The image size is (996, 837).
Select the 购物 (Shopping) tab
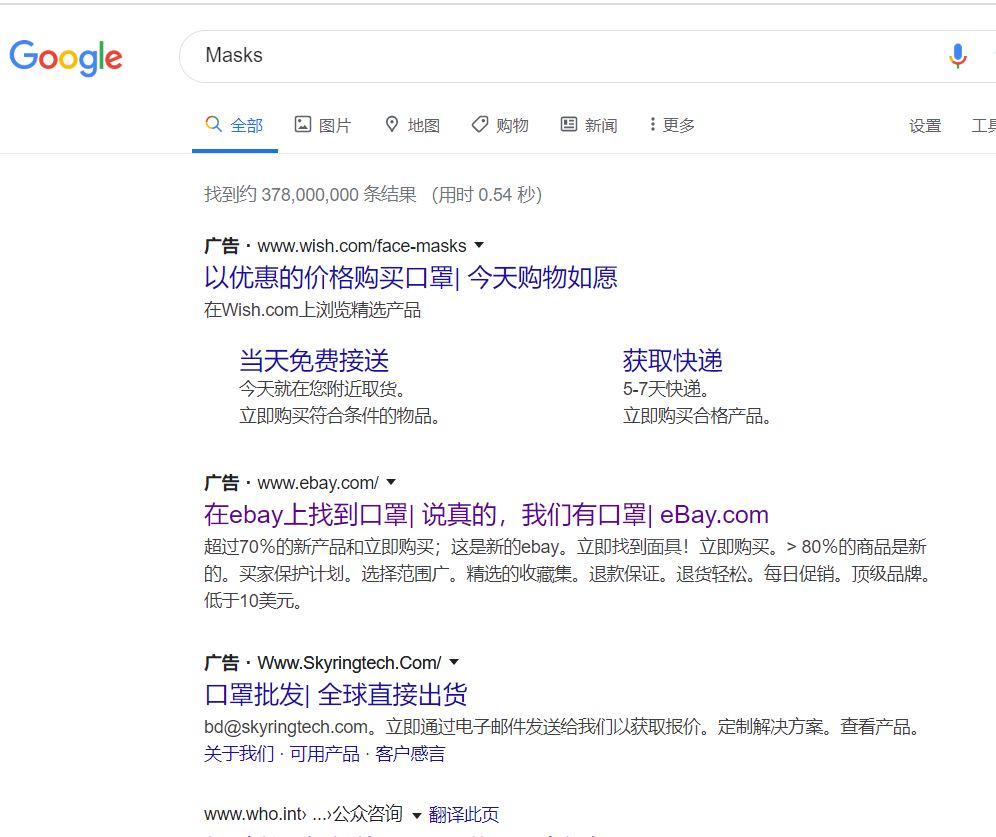click(500, 125)
